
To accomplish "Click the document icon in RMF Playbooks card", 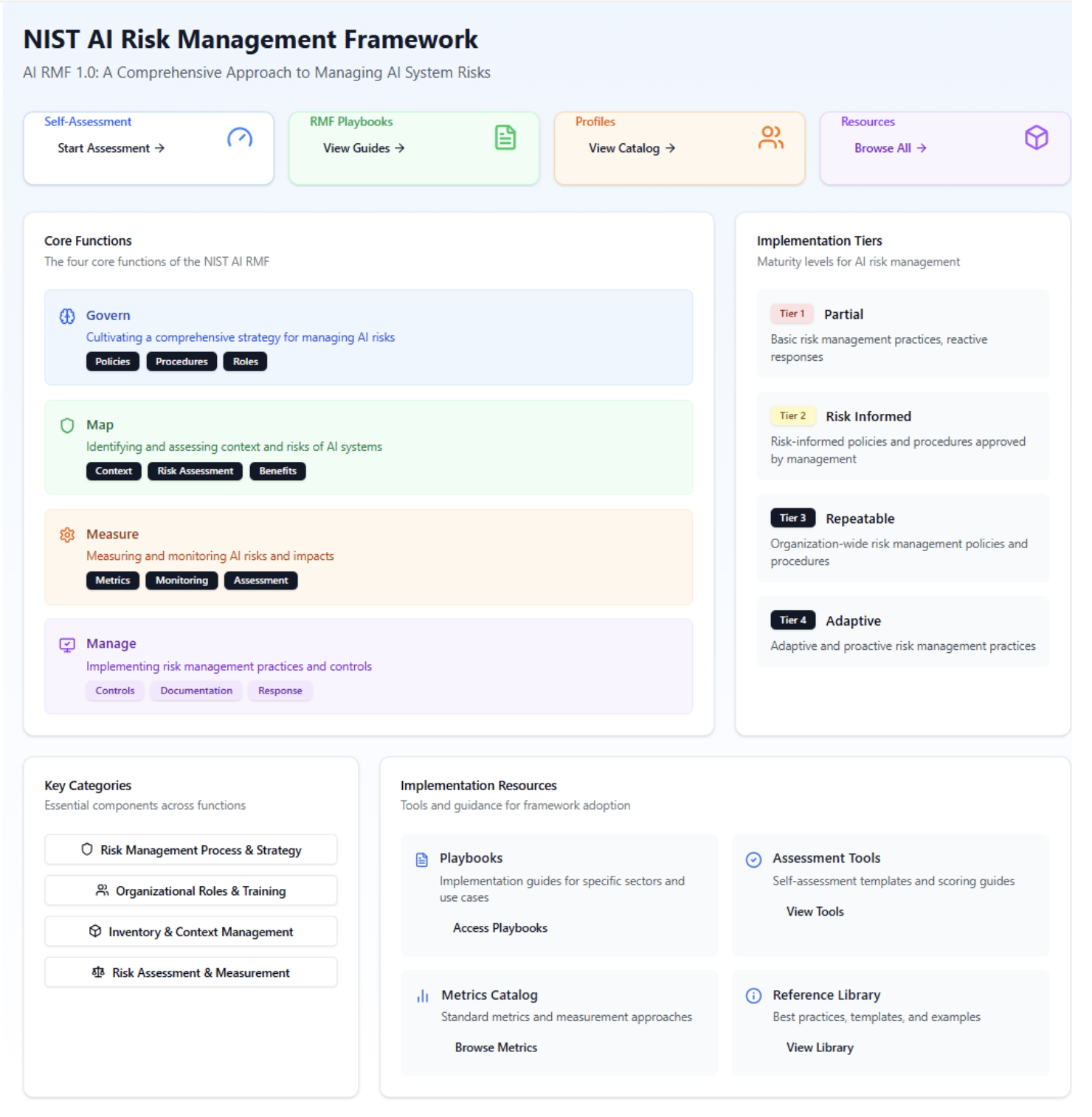I will (x=505, y=137).
